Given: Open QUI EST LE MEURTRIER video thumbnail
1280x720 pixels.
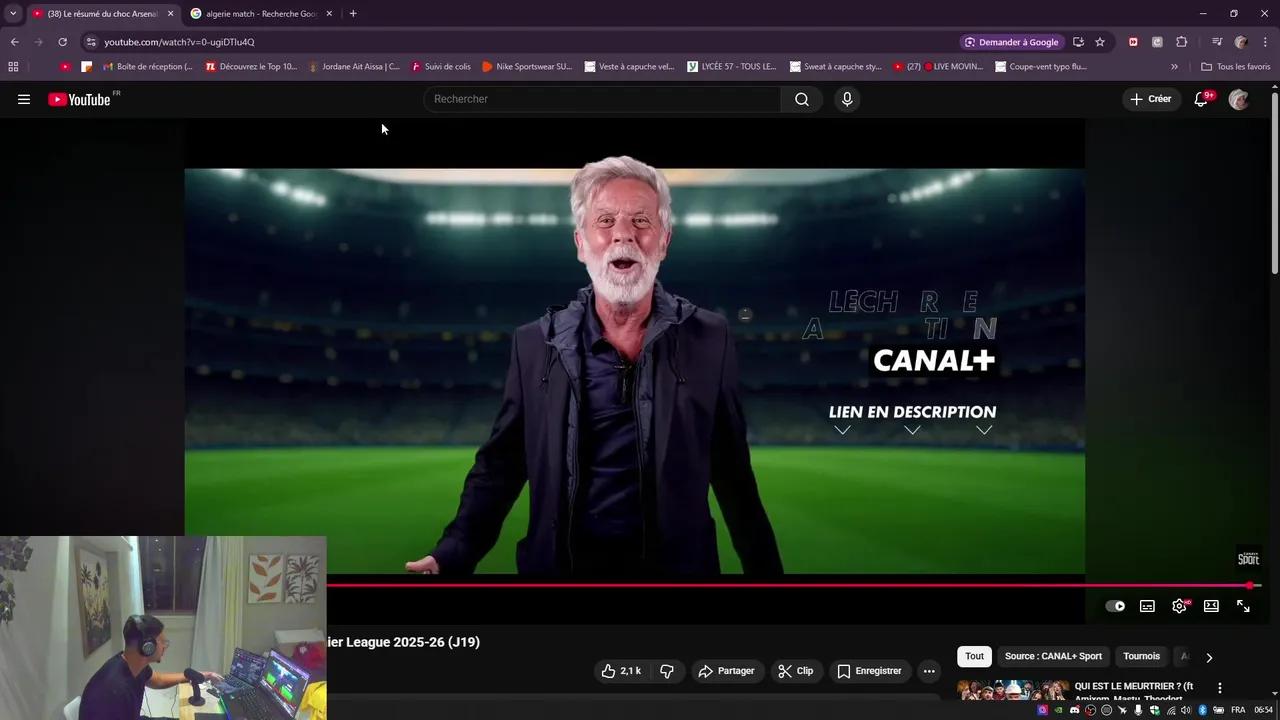Looking at the screenshot, I should 1013,690.
